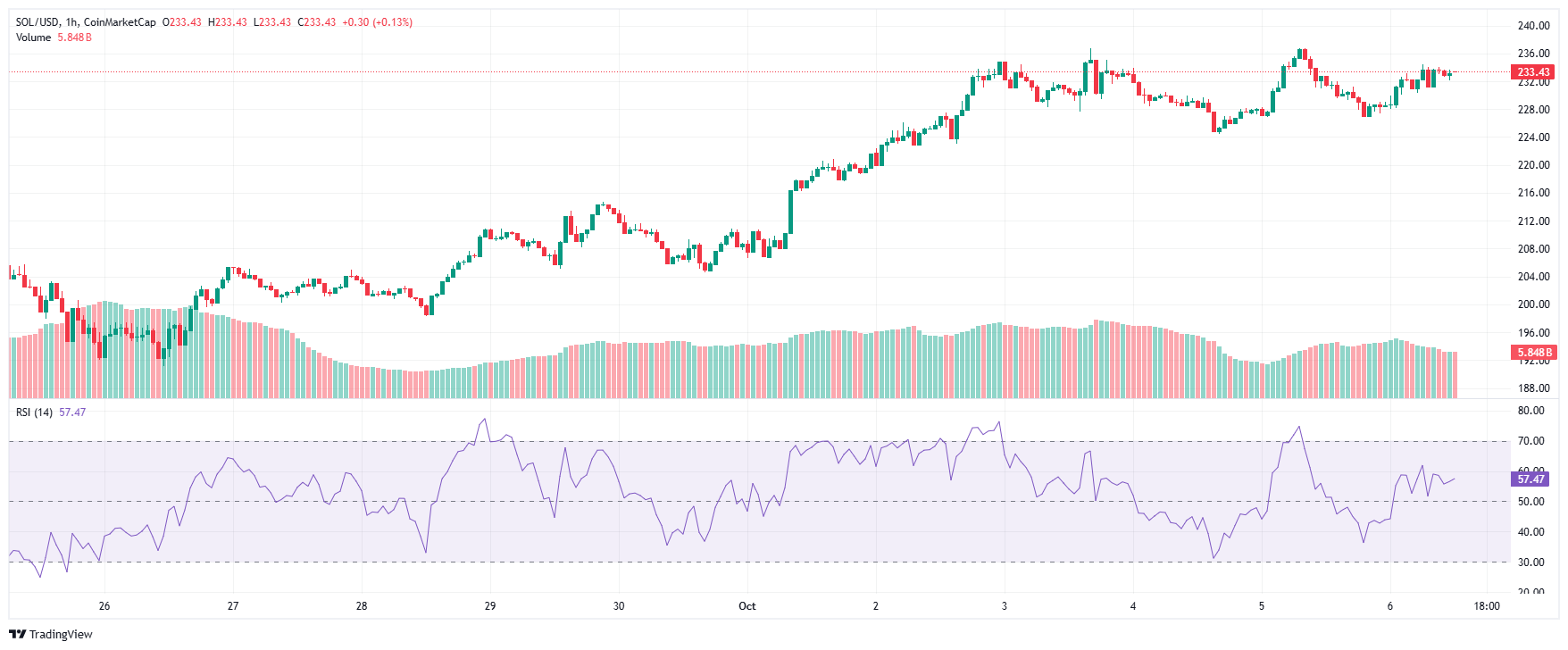Select the Oct label on time axis
This screenshot has height=650, width=1568.
[746, 606]
